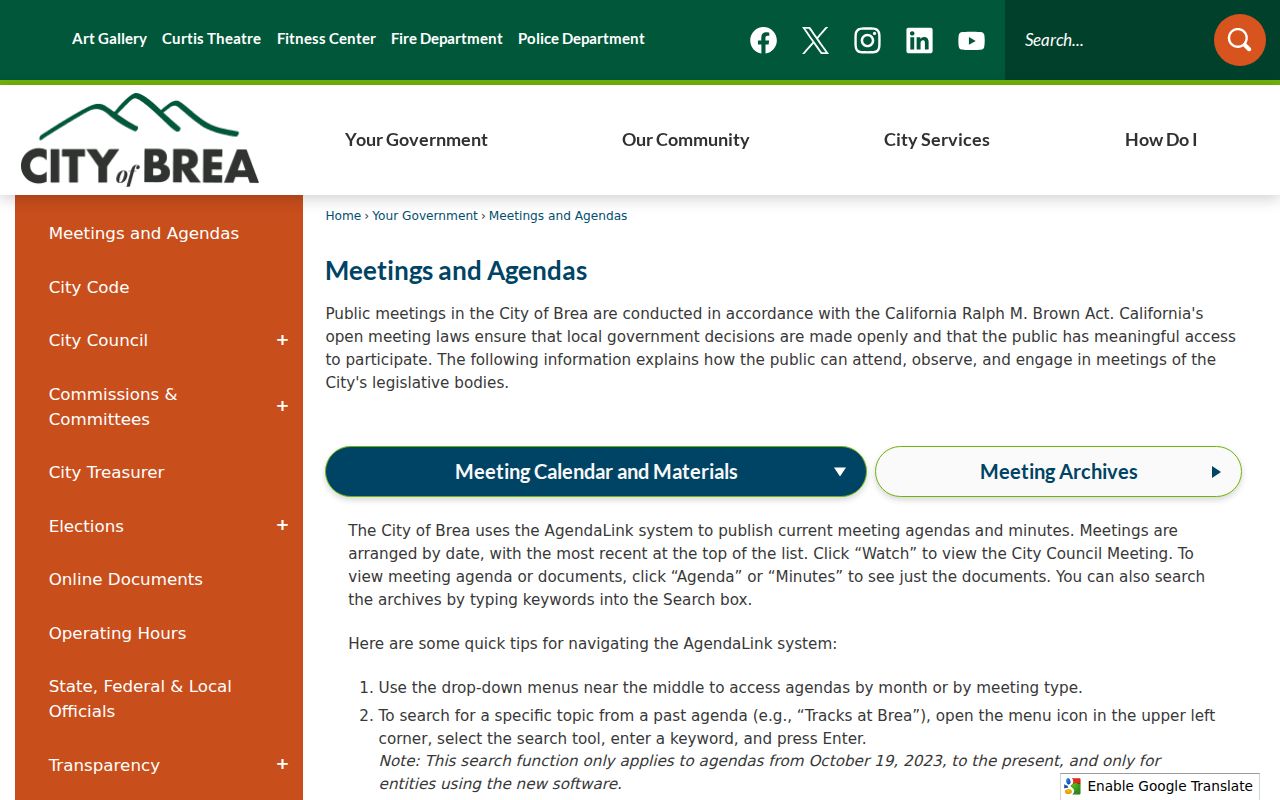1280x800 pixels.
Task: Open Online Documents in the sidebar
Action: pyautogui.click(x=126, y=579)
